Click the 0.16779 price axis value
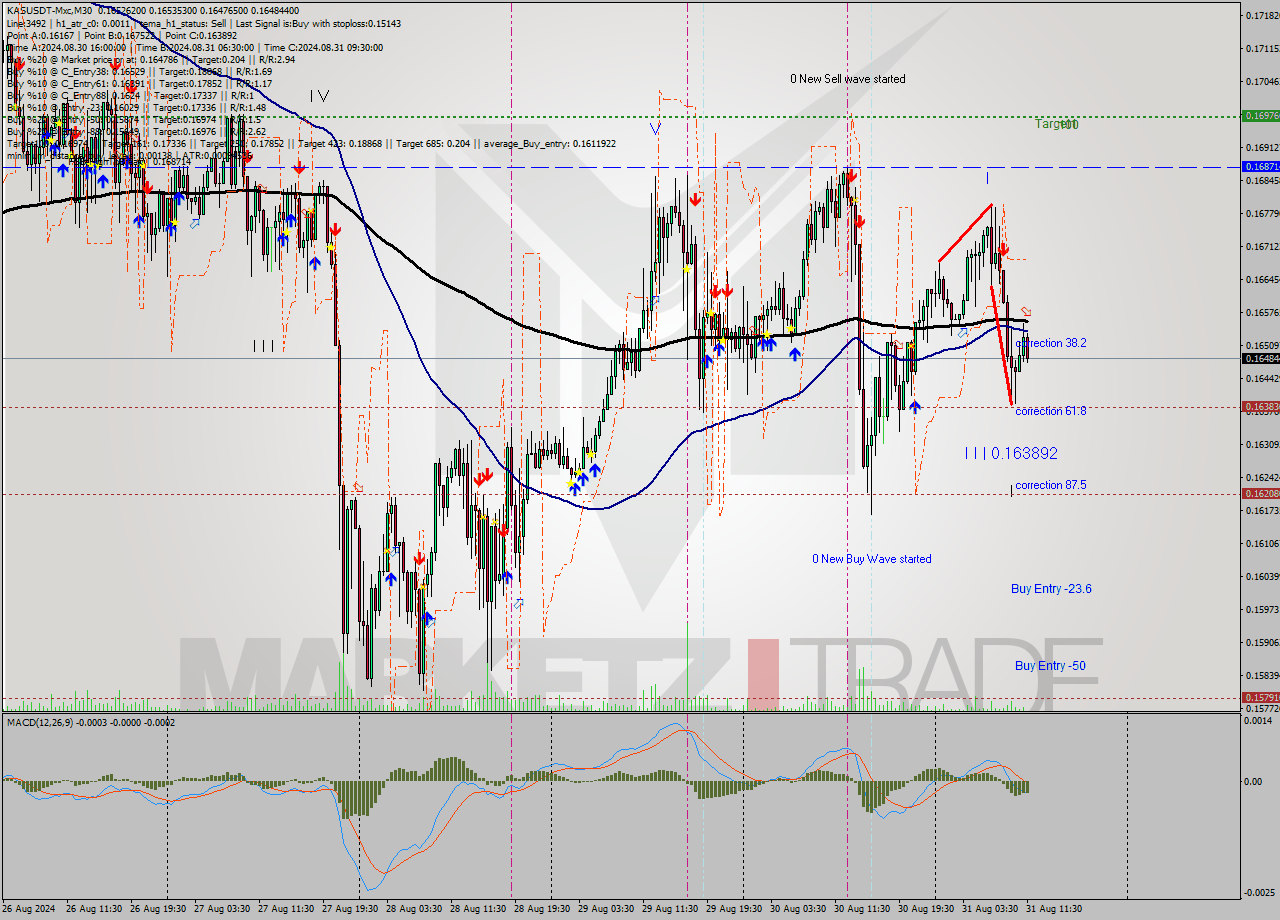Viewport: 1280px width, 920px height. tap(1261, 213)
